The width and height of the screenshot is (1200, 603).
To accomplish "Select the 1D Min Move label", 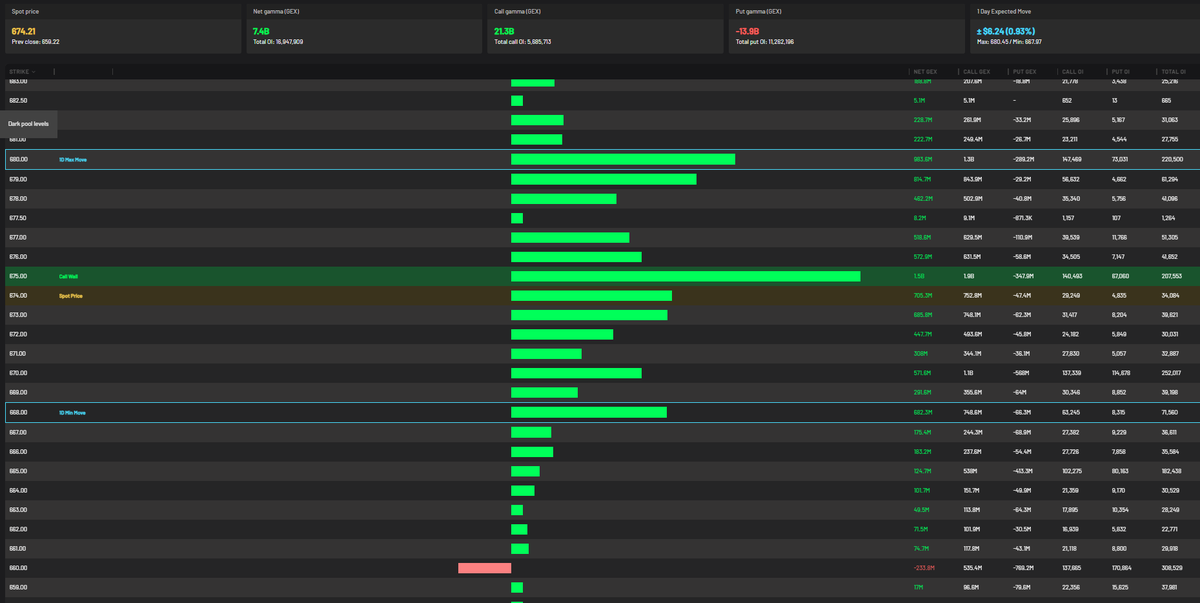I will tap(72, 412).
